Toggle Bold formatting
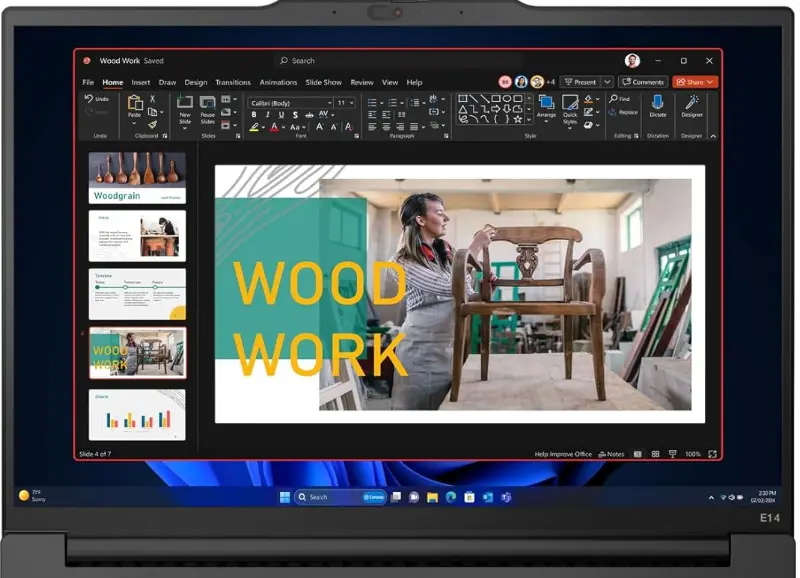The width and height of the screenshot is (800, 578). pos(254,114)
